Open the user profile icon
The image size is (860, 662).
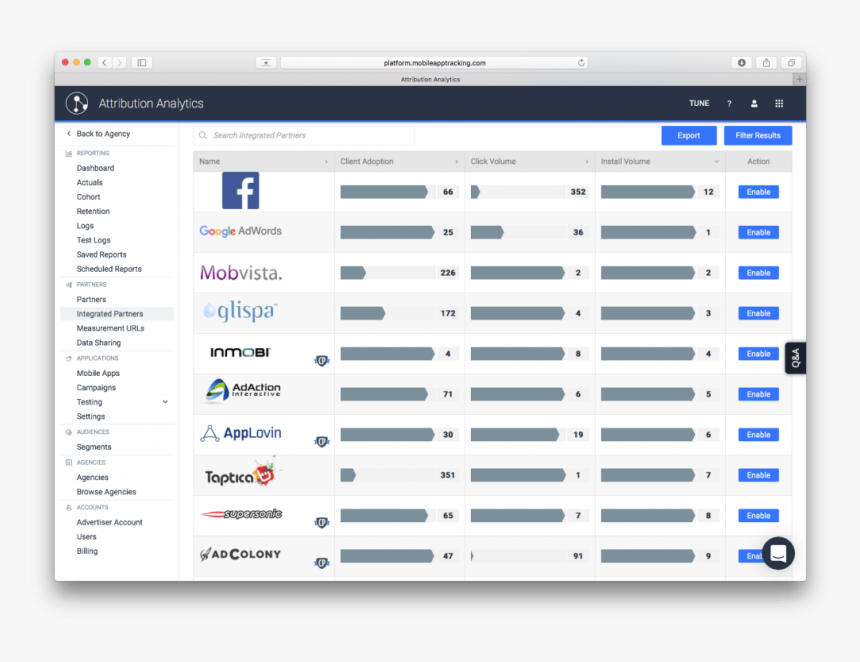(x=754, y=104)
